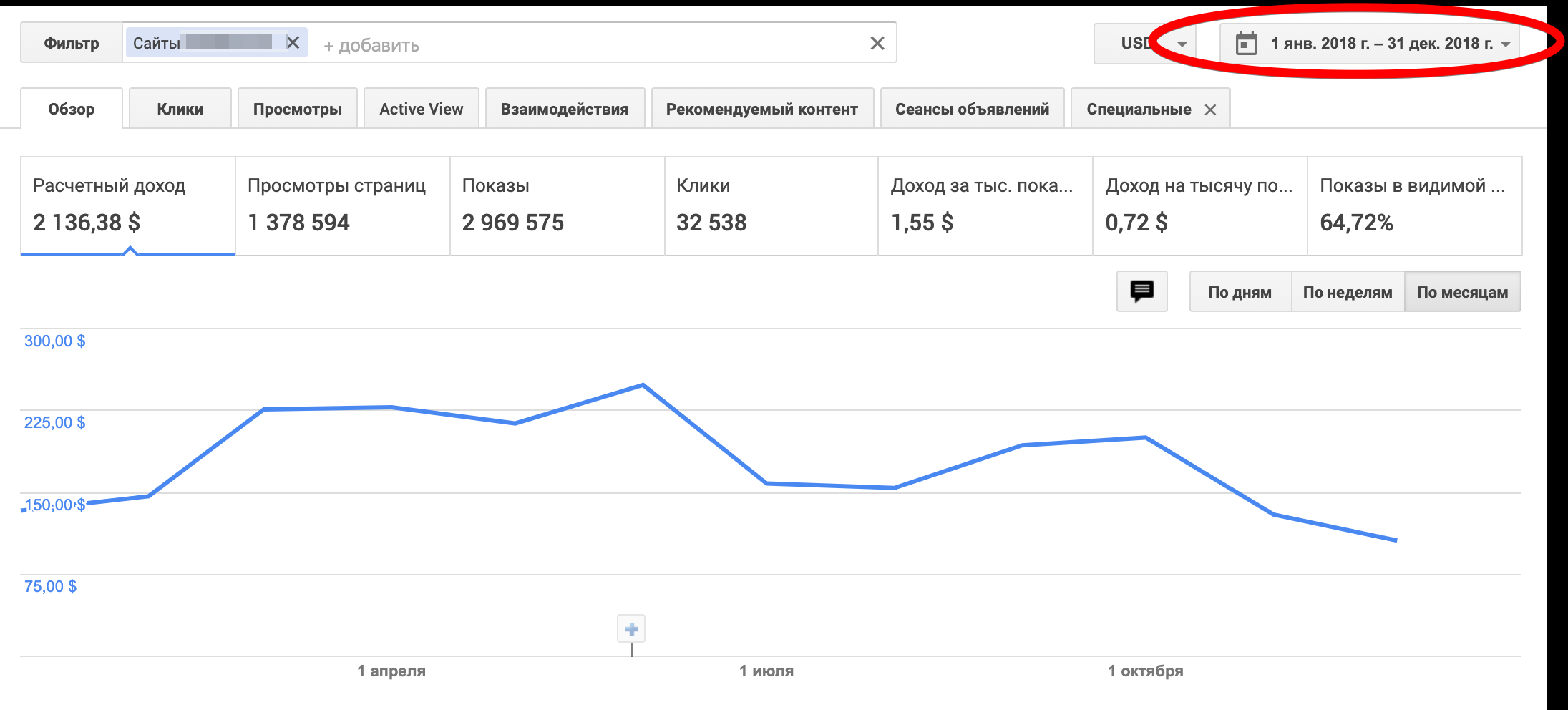The height and width of the screenshot is (710, 1568).
Task: Open the chart annotations comment icon
Action: coord(1141,291)
